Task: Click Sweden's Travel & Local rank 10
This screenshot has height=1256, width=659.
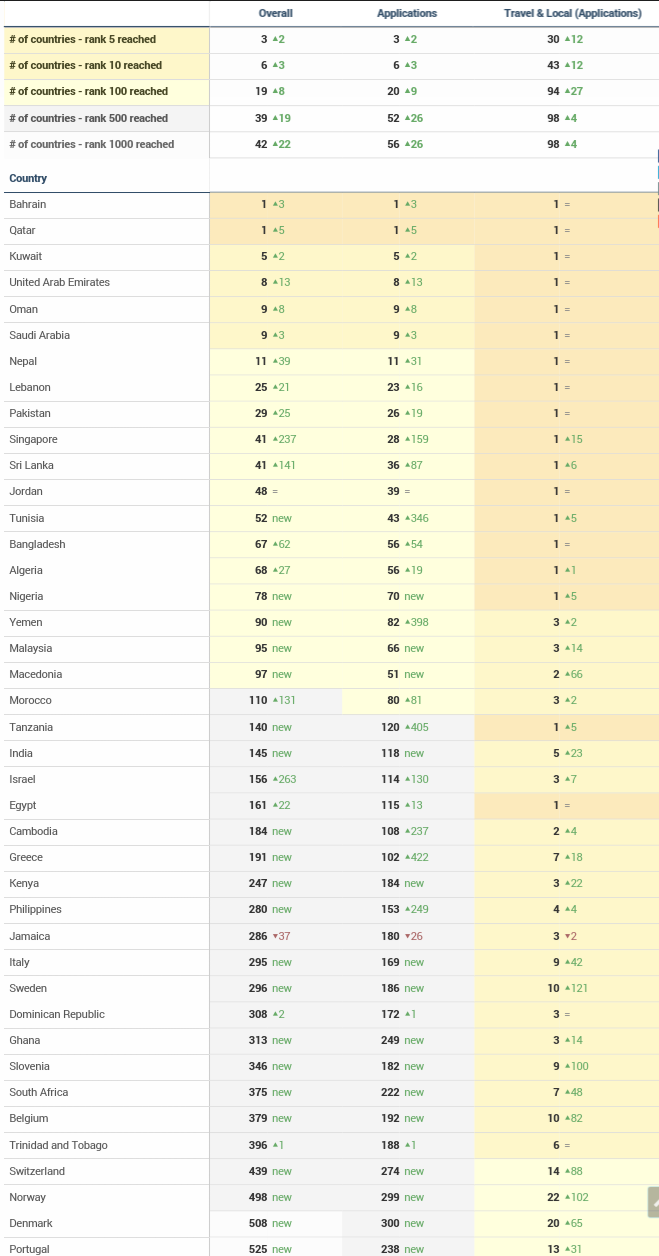Action: [554, 988]
